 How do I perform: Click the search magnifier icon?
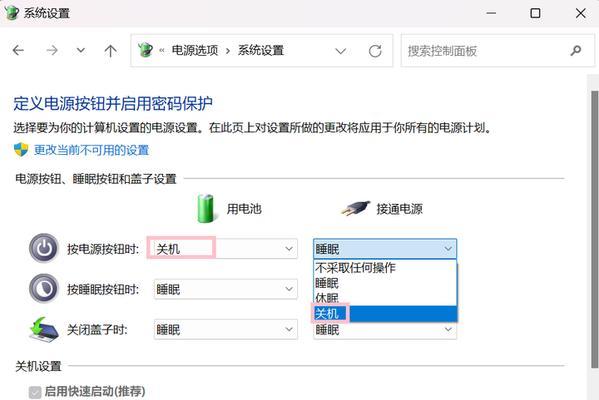(576, 50)
